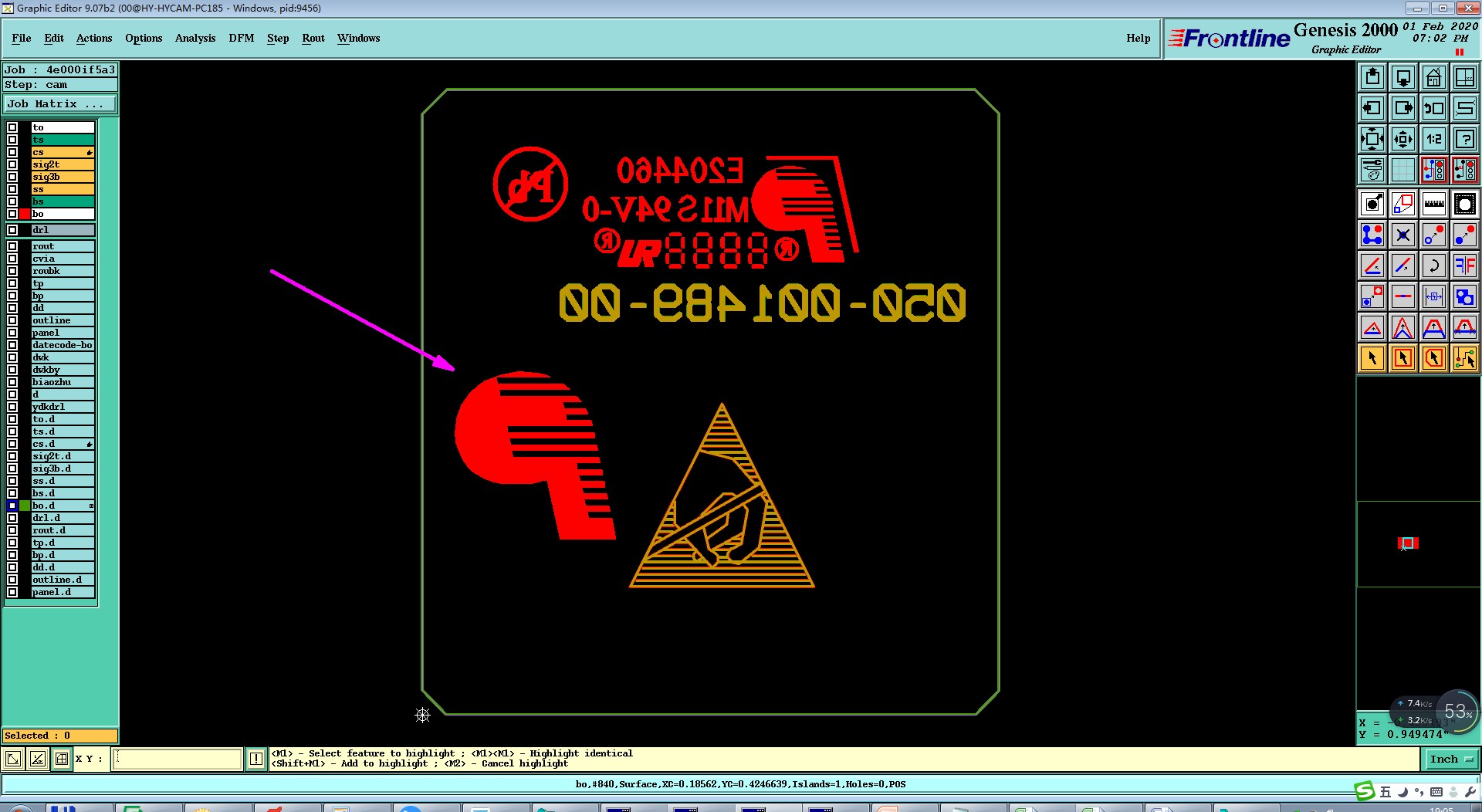
Task: Toggle display checkbox for layer panel.d
Action: coord(12,592)
